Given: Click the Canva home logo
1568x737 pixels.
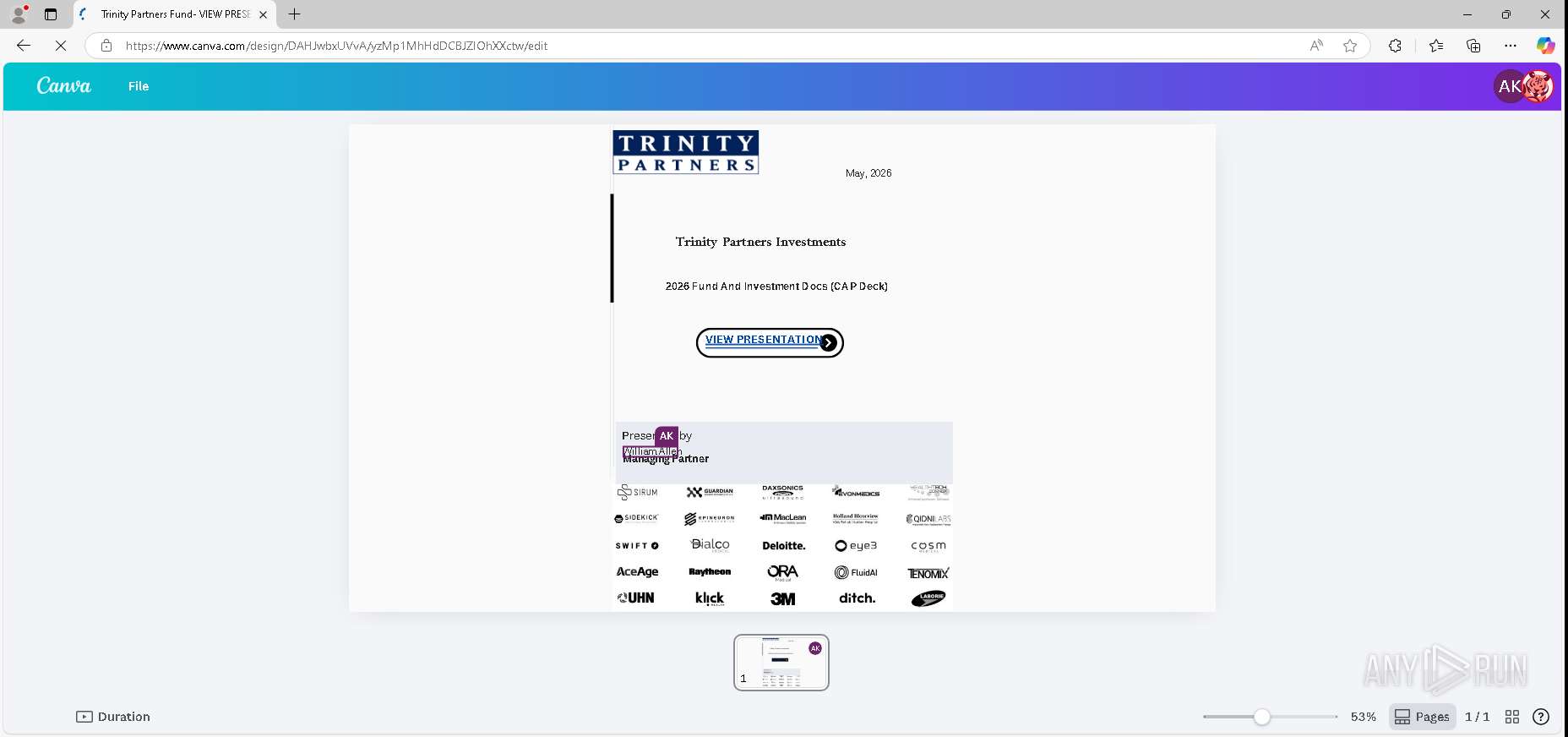Looking at the screenshot, I should click(x=64, y=85).
